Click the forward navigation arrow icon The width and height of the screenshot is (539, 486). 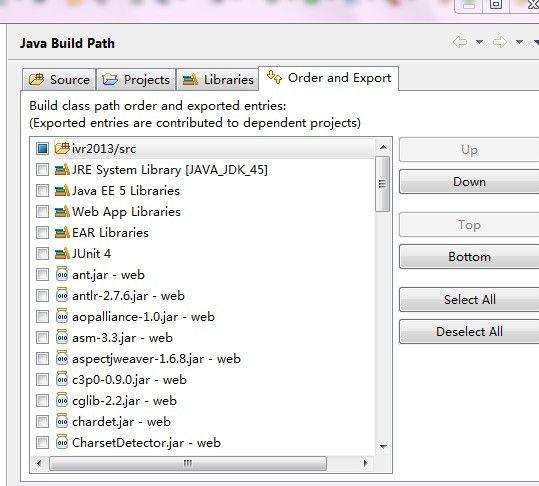[x=499, y=42]
